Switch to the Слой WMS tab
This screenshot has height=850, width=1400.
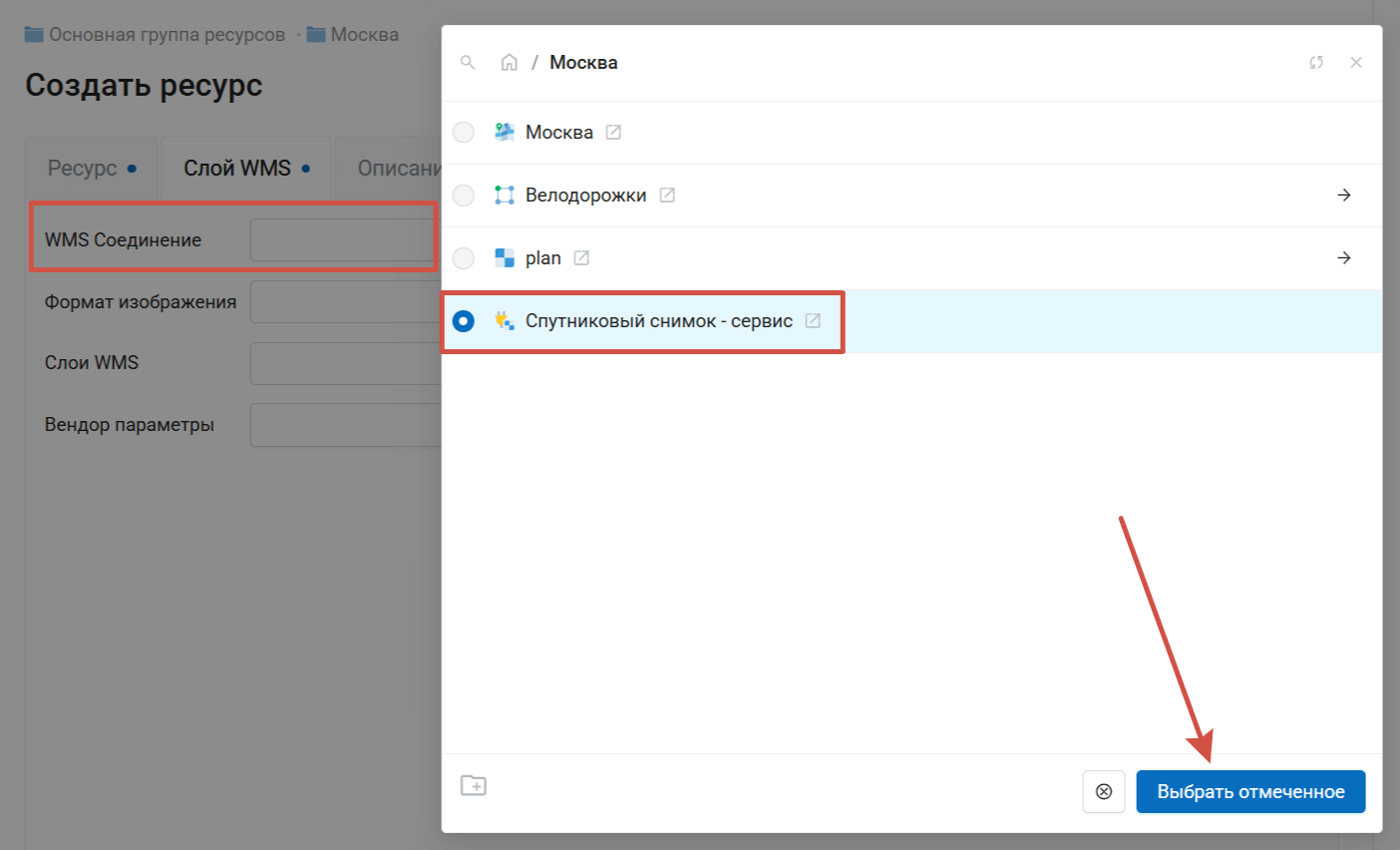pyautogui.click(x=245, y=169)
